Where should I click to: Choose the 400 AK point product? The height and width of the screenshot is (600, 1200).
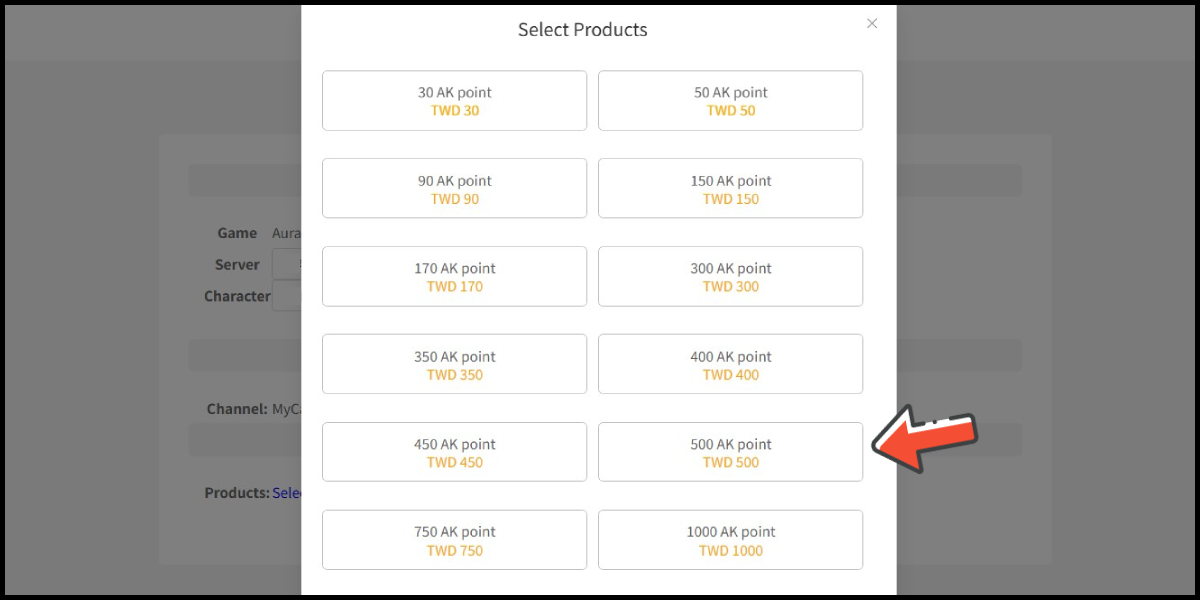pyautogui.click(x=730, y=364)
